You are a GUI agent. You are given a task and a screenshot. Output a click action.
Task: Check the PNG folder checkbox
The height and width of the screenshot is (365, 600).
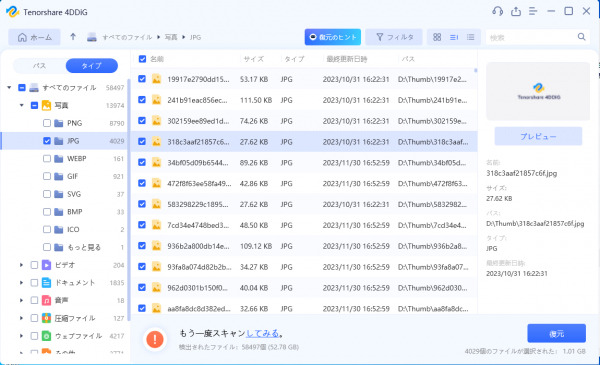pyautogui.click(x=47, y=123)
